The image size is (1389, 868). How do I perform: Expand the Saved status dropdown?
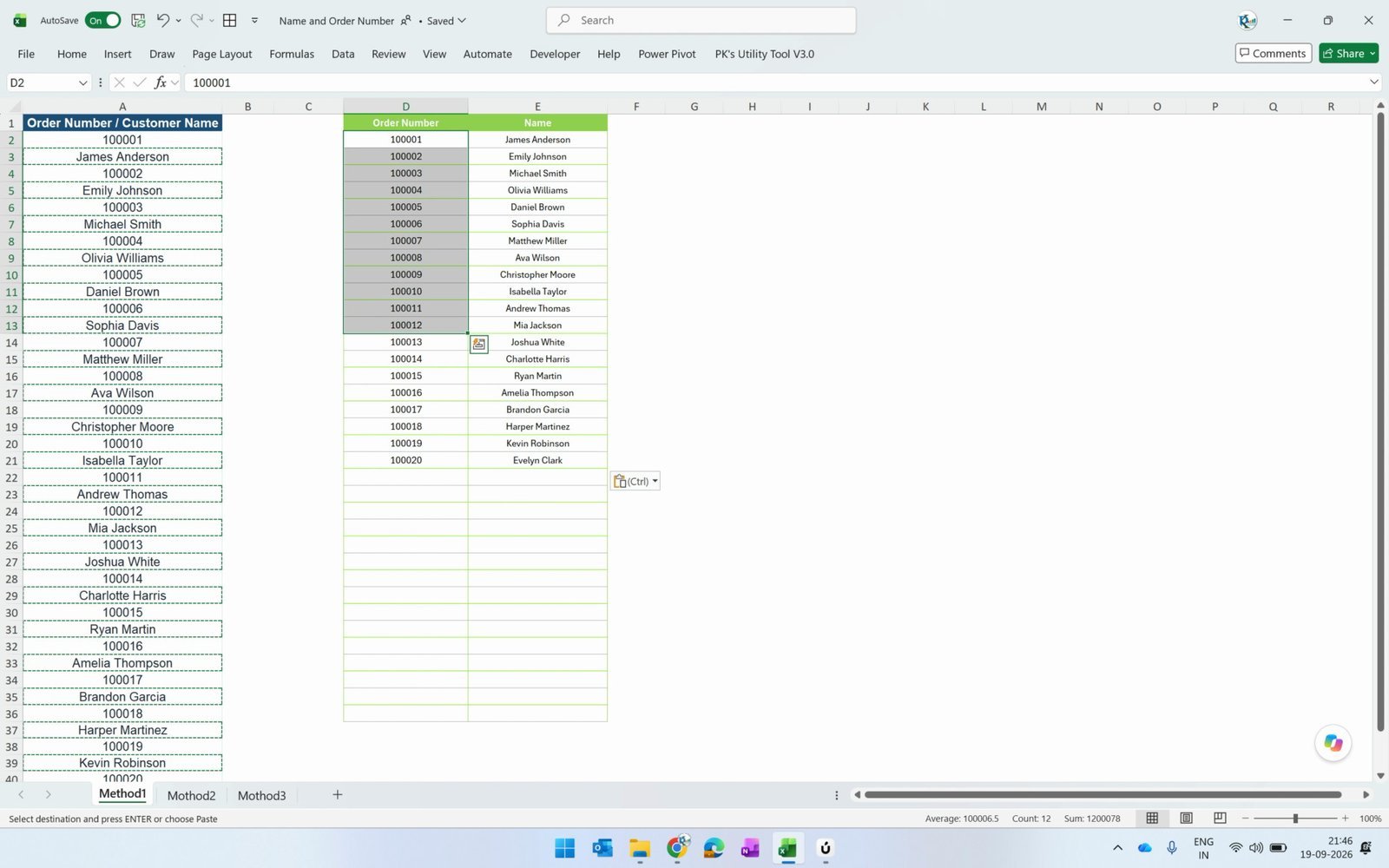tap(462, 20)
